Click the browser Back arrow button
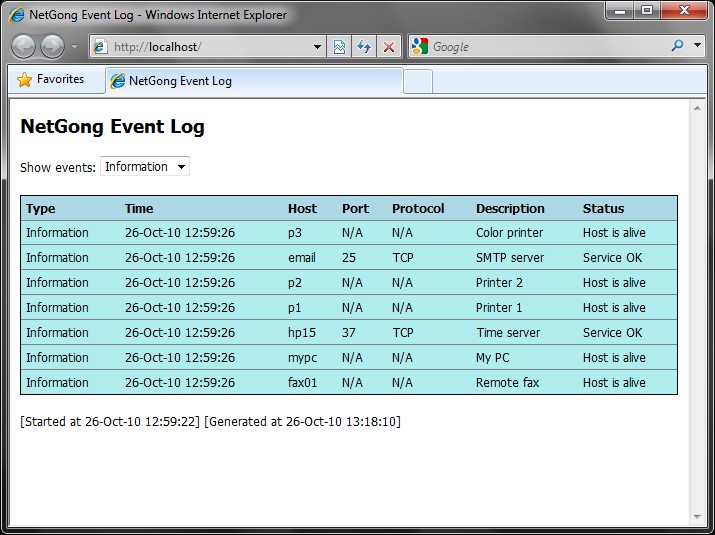 (23, 46)
